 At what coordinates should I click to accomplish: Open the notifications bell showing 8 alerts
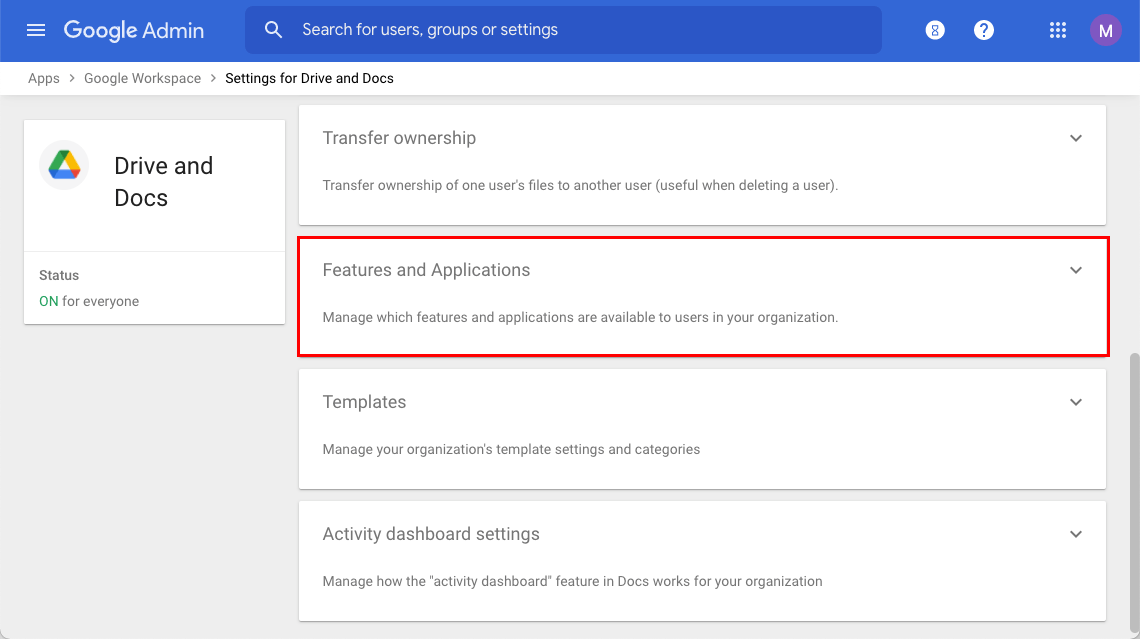(934, 29)
